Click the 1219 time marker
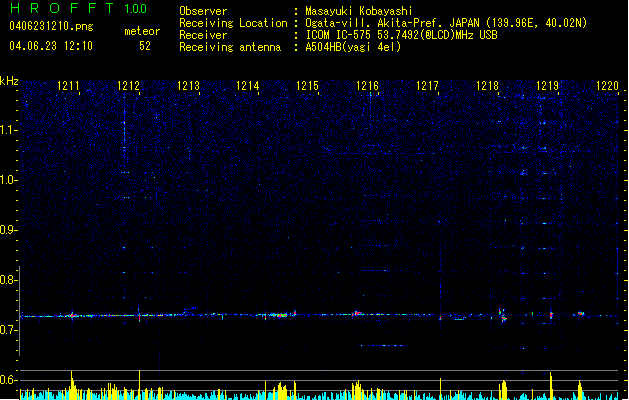 click(547, 86)
